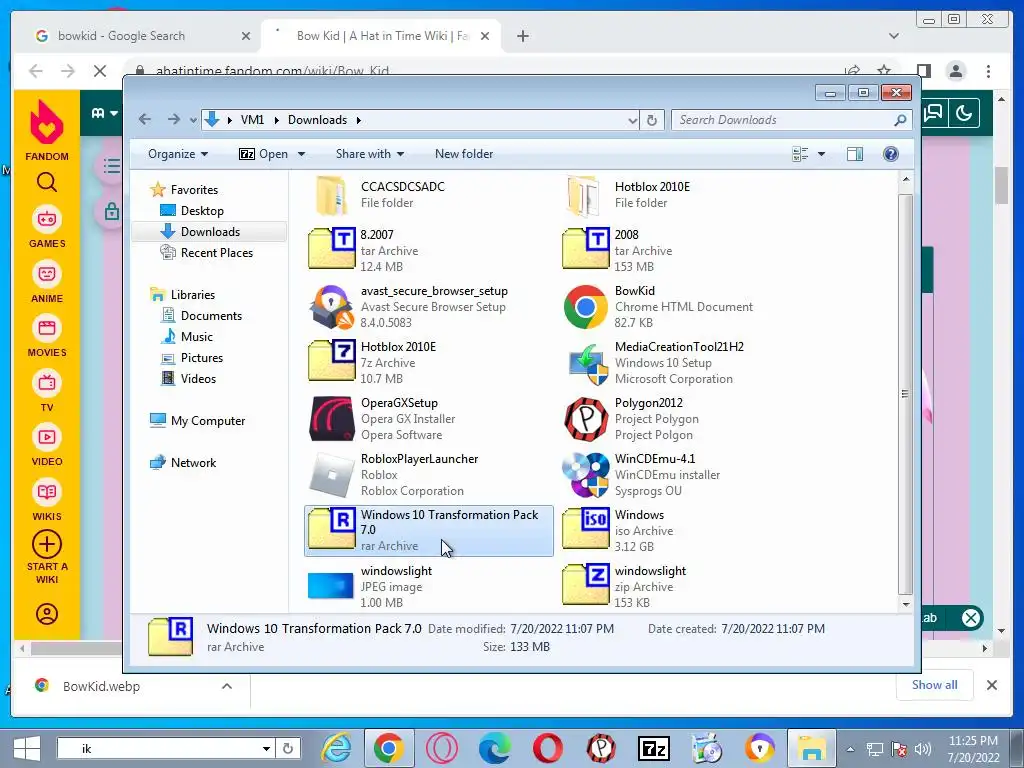Switch to Chrome in the taskbar
This screenshot has width=1024, height=768.
[x=389, y=748]
